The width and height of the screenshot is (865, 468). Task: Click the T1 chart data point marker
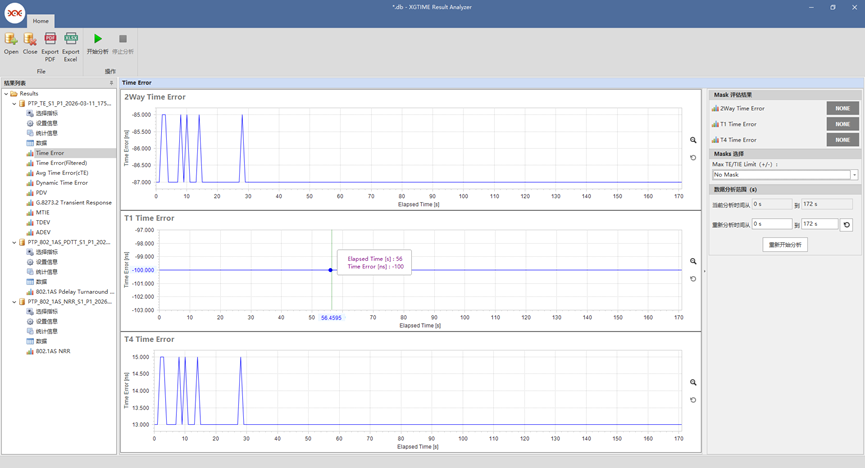[330, 270]
